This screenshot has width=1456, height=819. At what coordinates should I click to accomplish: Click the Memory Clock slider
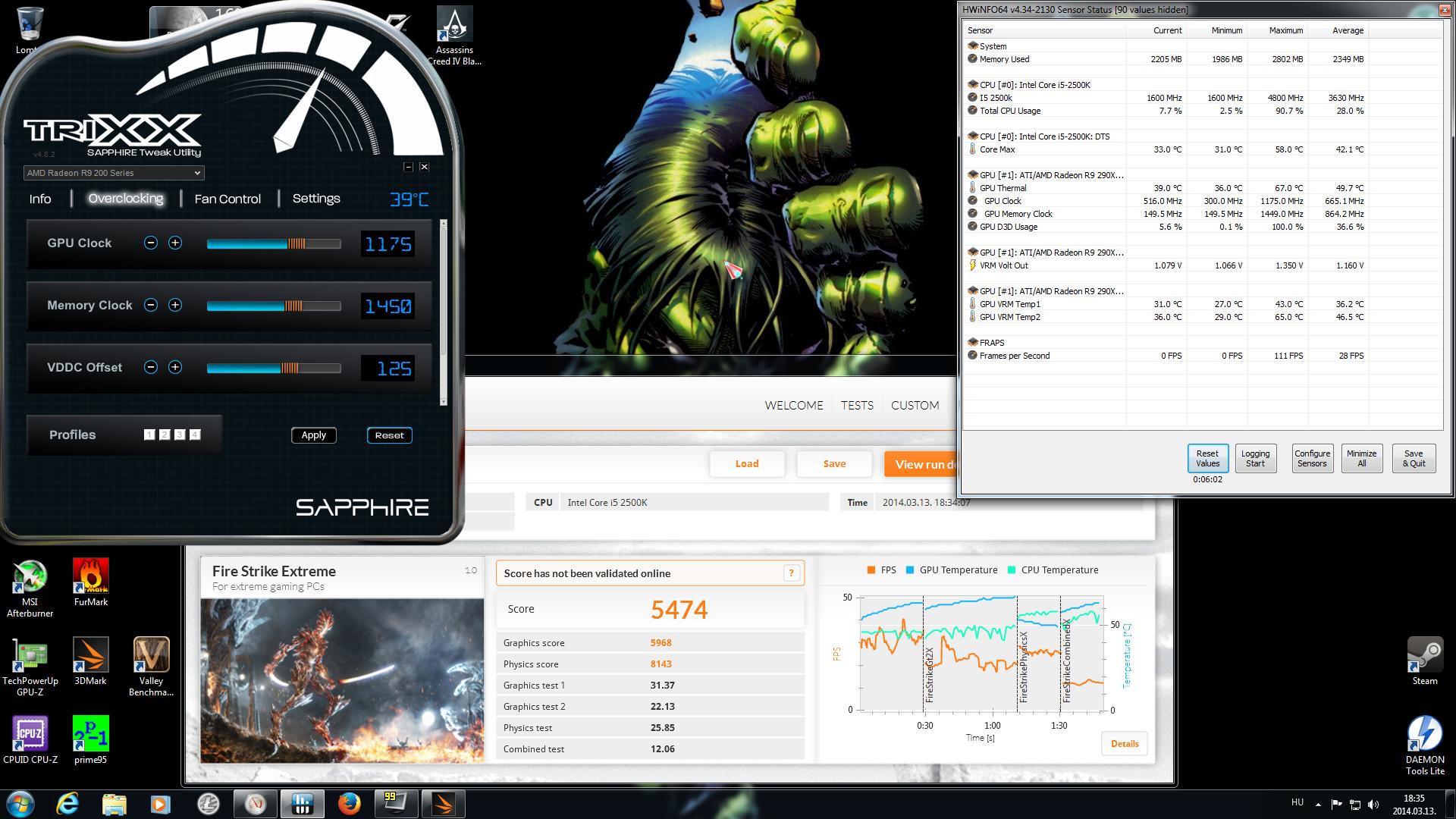pyautogui.click(x=274, y=306)
